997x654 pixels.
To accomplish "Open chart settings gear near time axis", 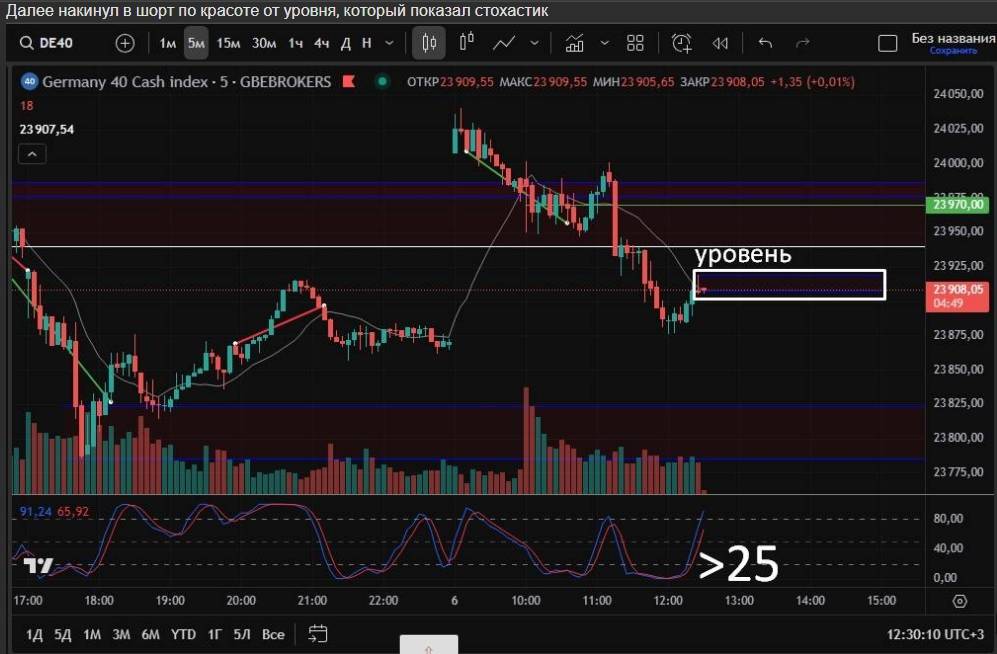I will [960, 601].
